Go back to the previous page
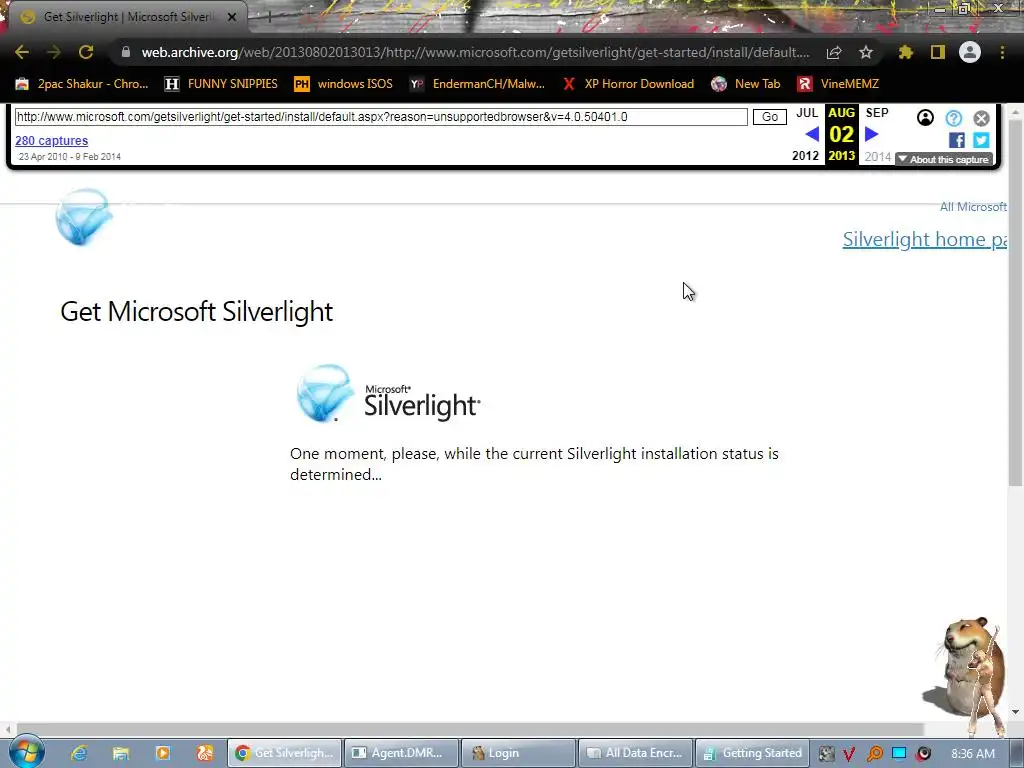 (22, 52)
